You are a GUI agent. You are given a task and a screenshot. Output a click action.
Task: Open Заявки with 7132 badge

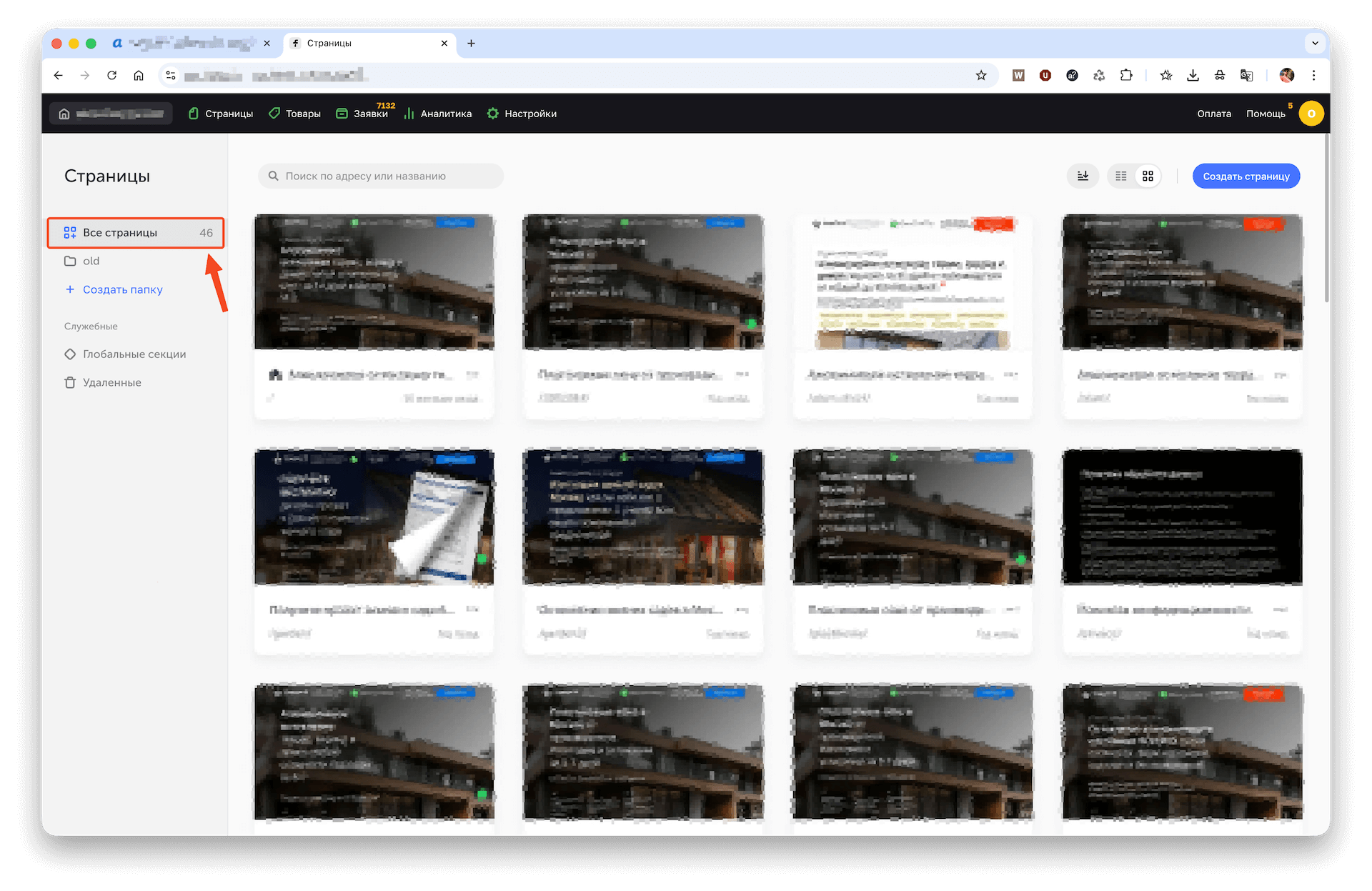pyautogui.click(x=363, y=114)
